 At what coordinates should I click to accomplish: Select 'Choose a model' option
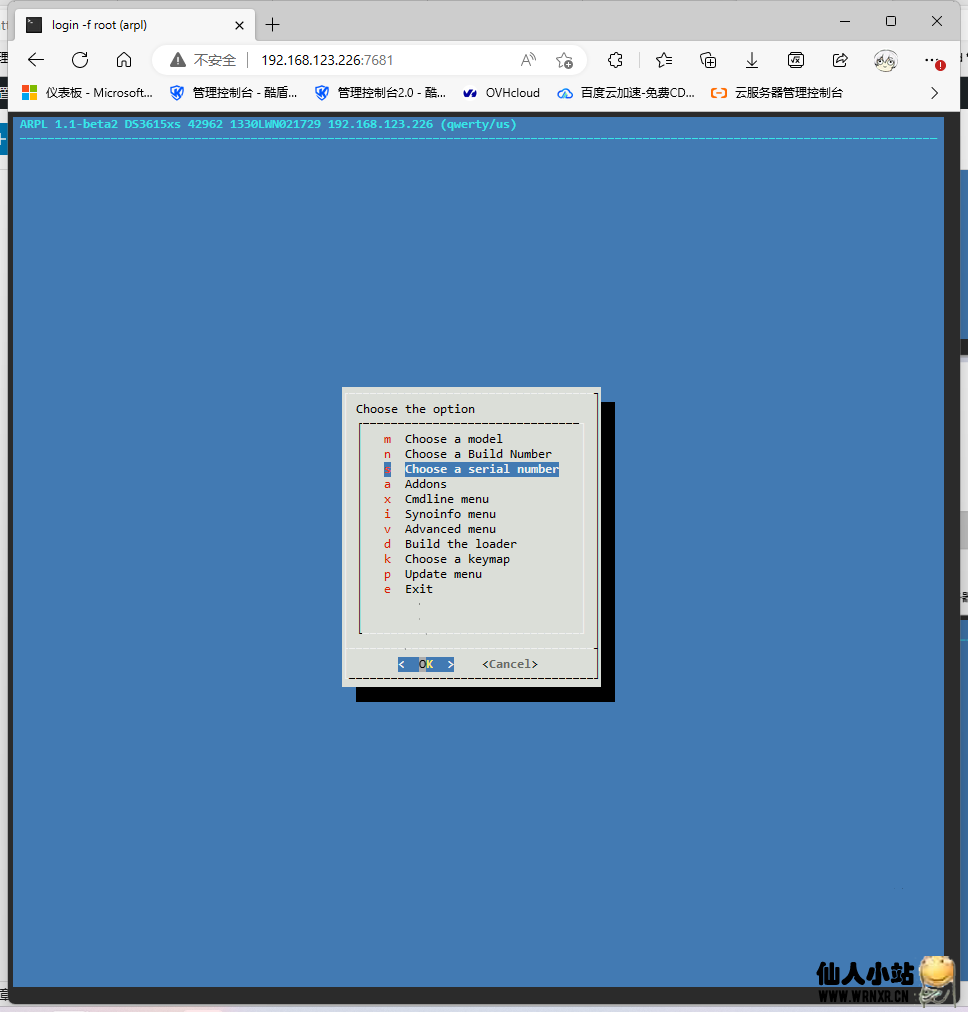pyautogui.click(x=453, y=439)
